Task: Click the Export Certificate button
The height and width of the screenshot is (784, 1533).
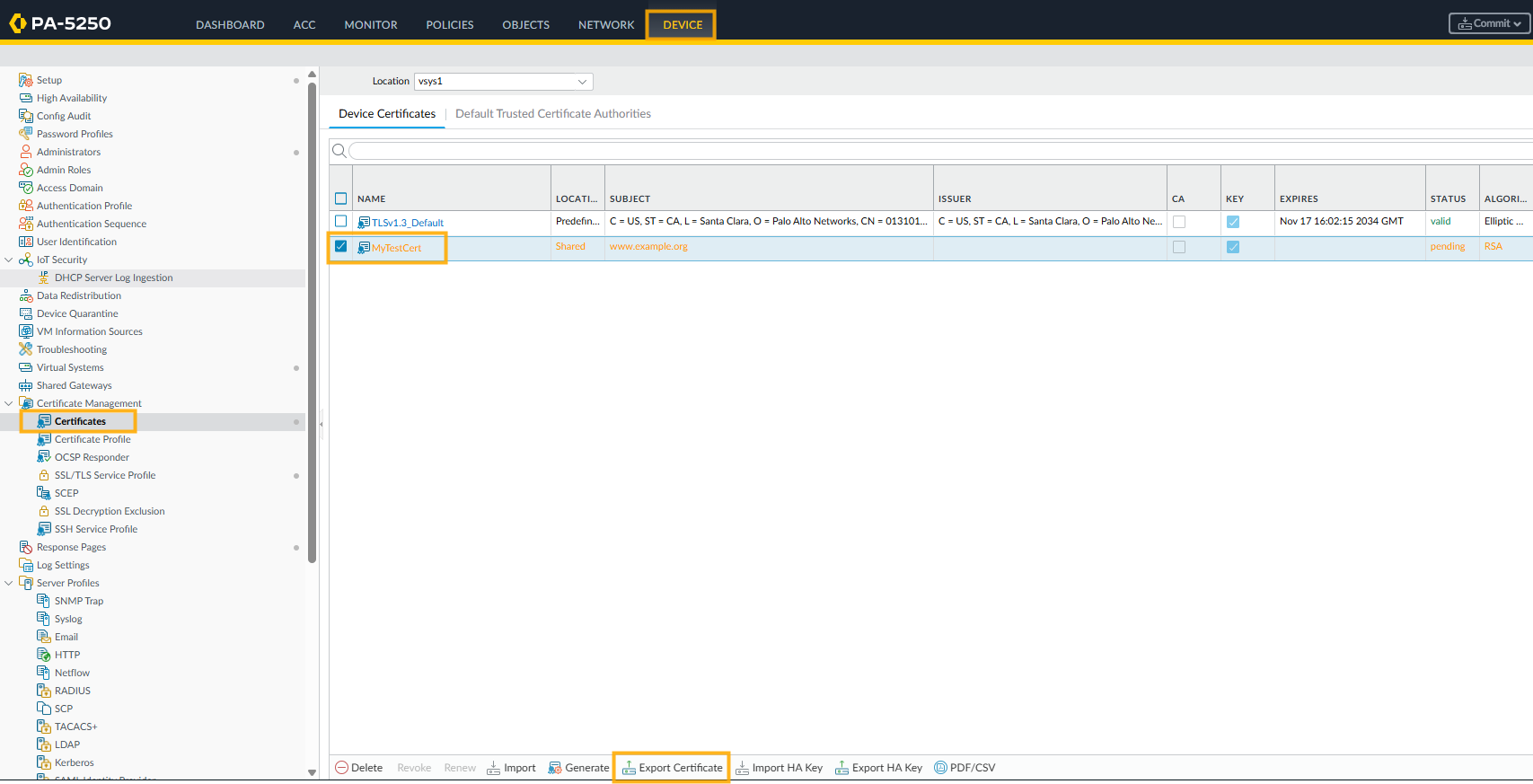Action: pyautogui.click(x=672, y=768)
